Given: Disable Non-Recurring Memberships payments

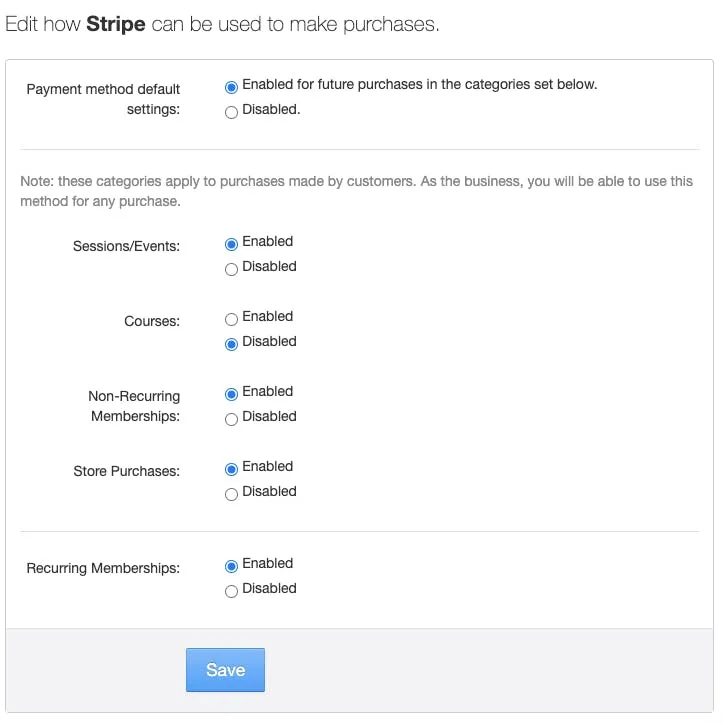Looking at the screenshot, I should (x=231, y=419).
